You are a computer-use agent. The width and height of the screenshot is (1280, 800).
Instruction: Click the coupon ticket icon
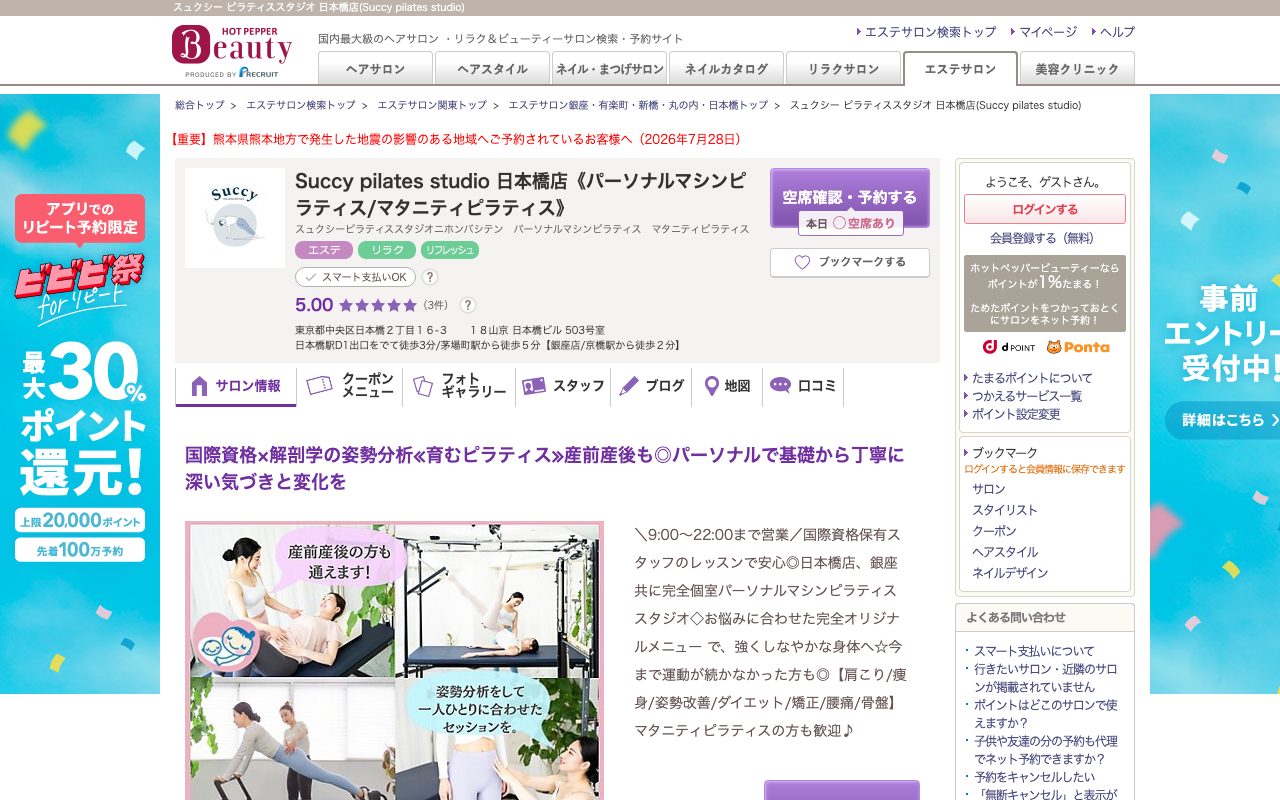[319, 386]
